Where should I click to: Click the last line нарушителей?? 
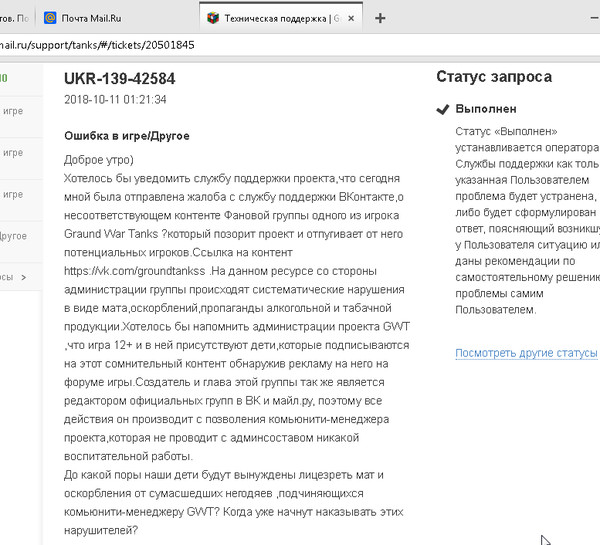tap(101, 530)
